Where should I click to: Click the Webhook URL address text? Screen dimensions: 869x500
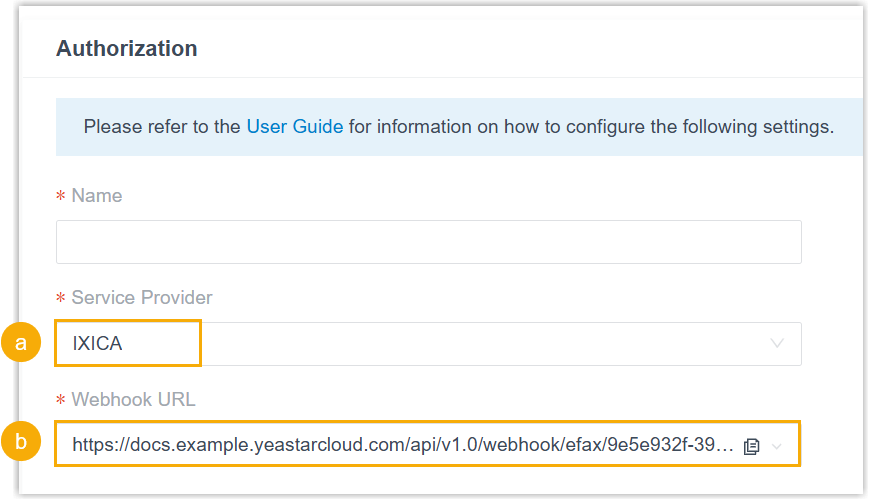click(x=400, y=445)
